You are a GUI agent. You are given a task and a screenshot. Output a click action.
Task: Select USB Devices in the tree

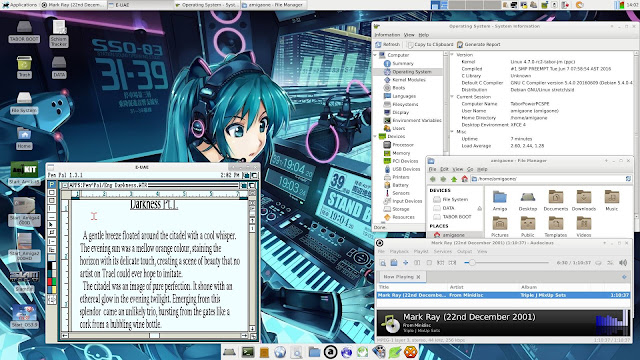point(402,169)
